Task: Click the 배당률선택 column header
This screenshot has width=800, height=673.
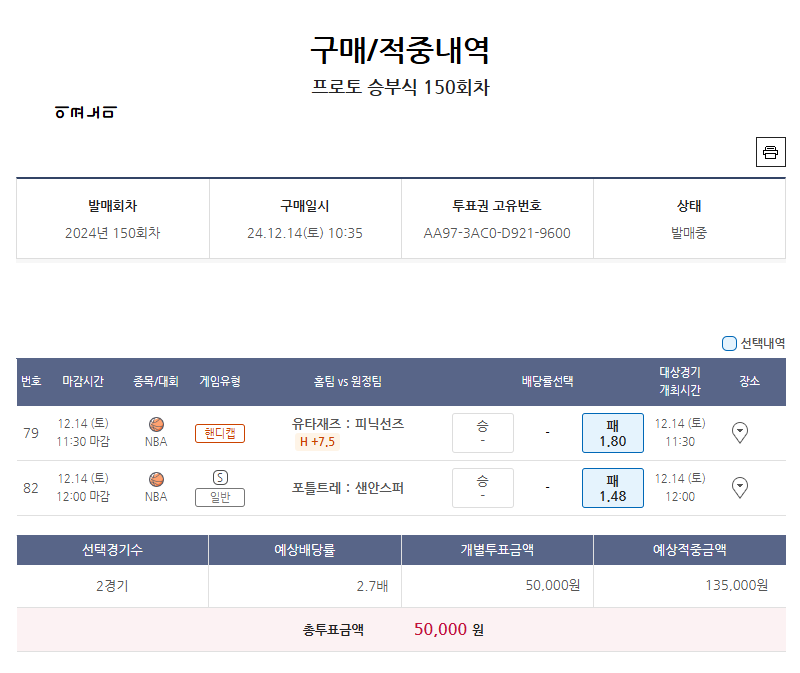Action: 547,381
